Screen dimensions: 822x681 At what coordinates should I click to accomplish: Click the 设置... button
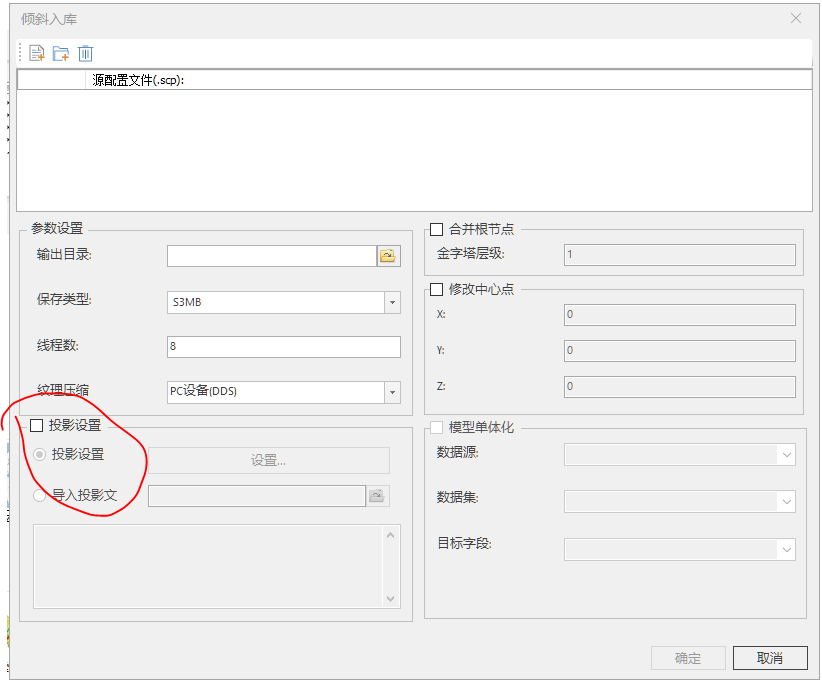click(269, 460)
